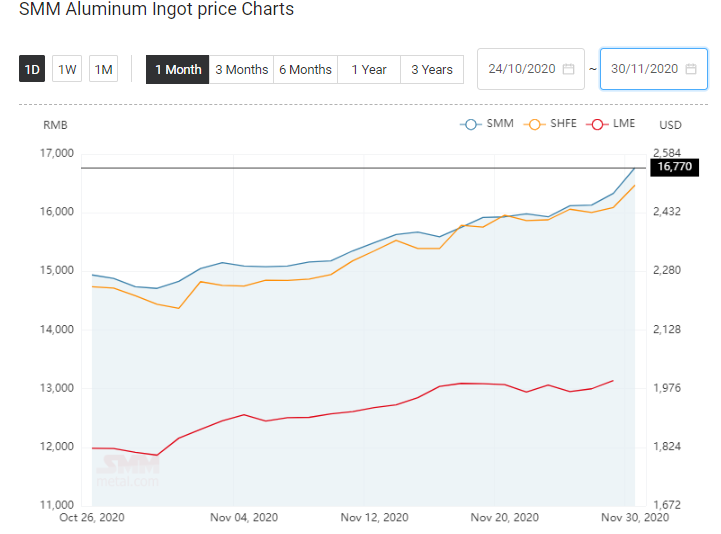Select the 1M interval button
The image size is (721, 534).
click(103, 69)
